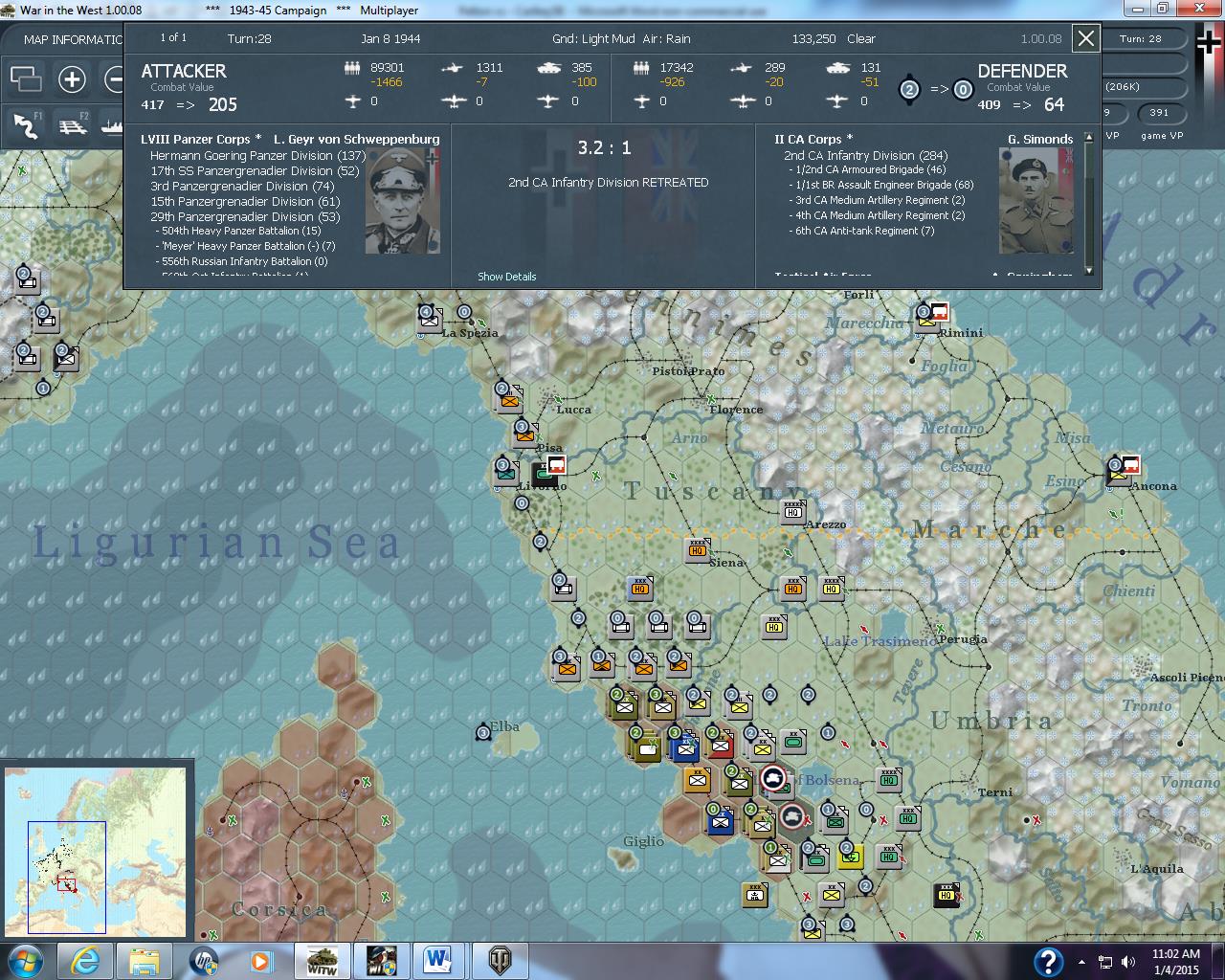Close the battle report window
The width and height of the screenshot is (1225, 980).
pos(1086,39)
